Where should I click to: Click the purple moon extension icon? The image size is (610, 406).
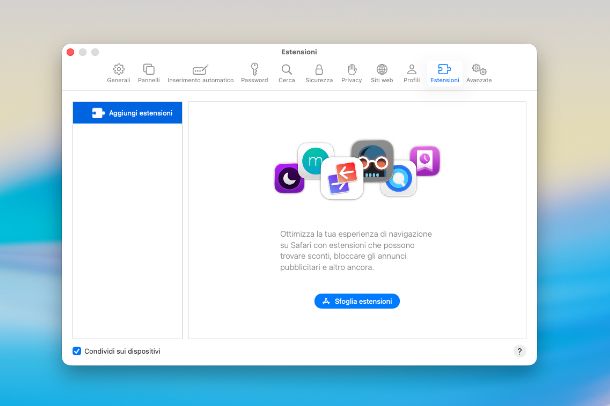point(288,179)
